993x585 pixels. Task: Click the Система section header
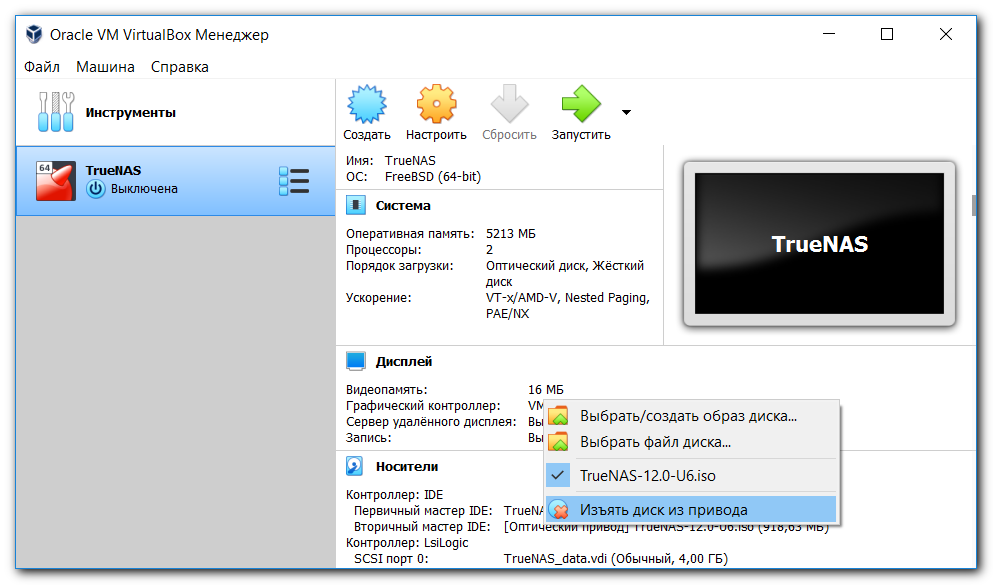tap(403, 205)
